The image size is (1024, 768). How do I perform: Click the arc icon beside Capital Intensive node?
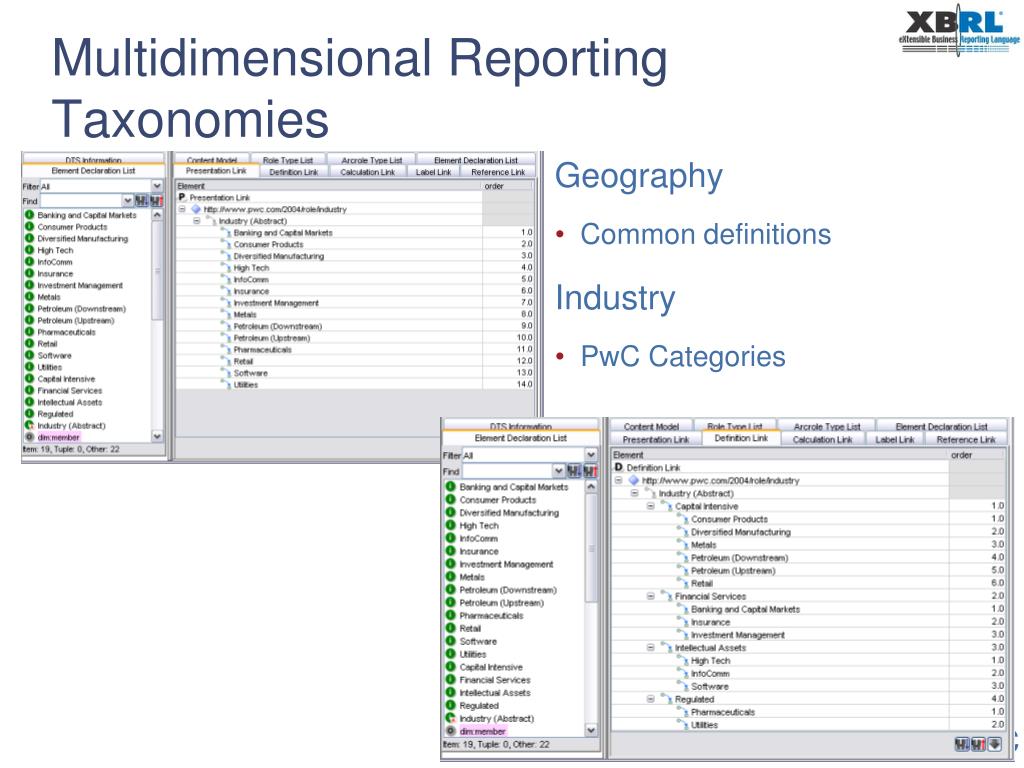pyautogui.click(x=666, y=506)
